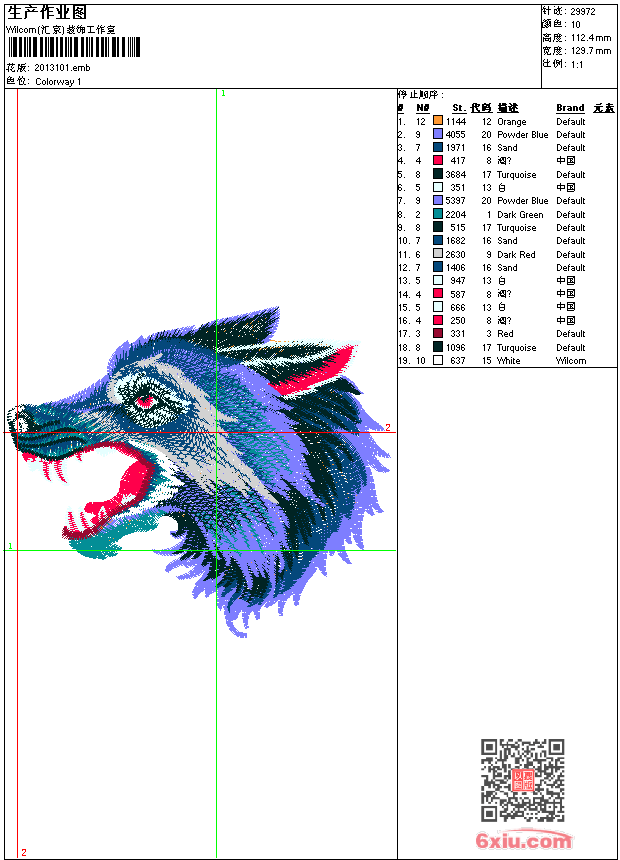
Task: Select the Powder Blue swatch beside 5397
Action: click(x=438, y=200)
